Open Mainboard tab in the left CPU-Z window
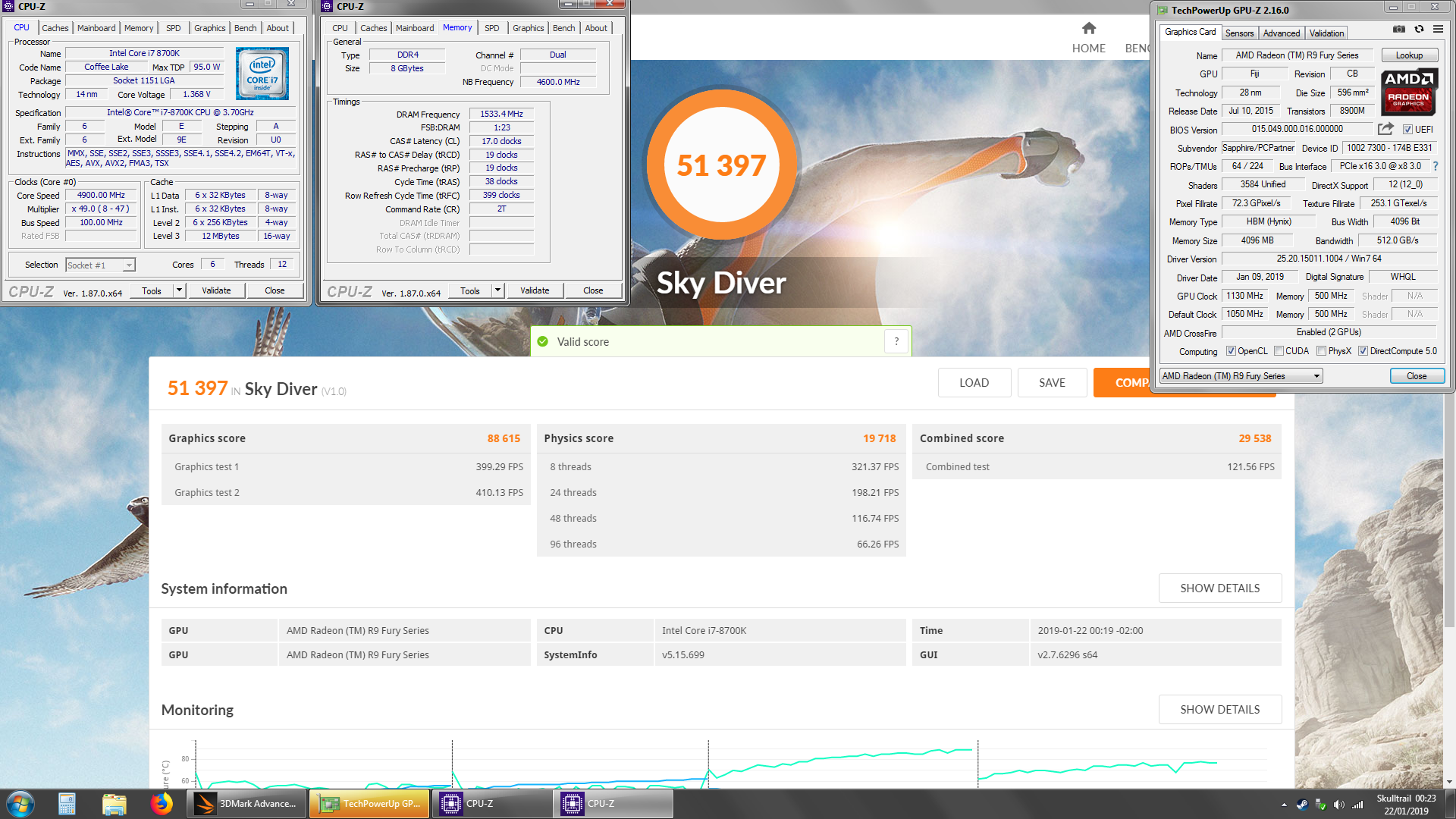Image resolution: width=1456 pixels, height=819 pixels. (96, 28)
